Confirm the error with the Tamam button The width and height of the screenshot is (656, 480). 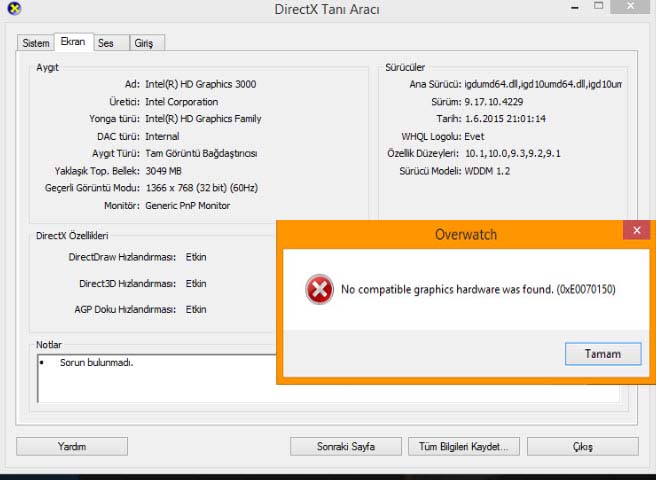[603, 354]
